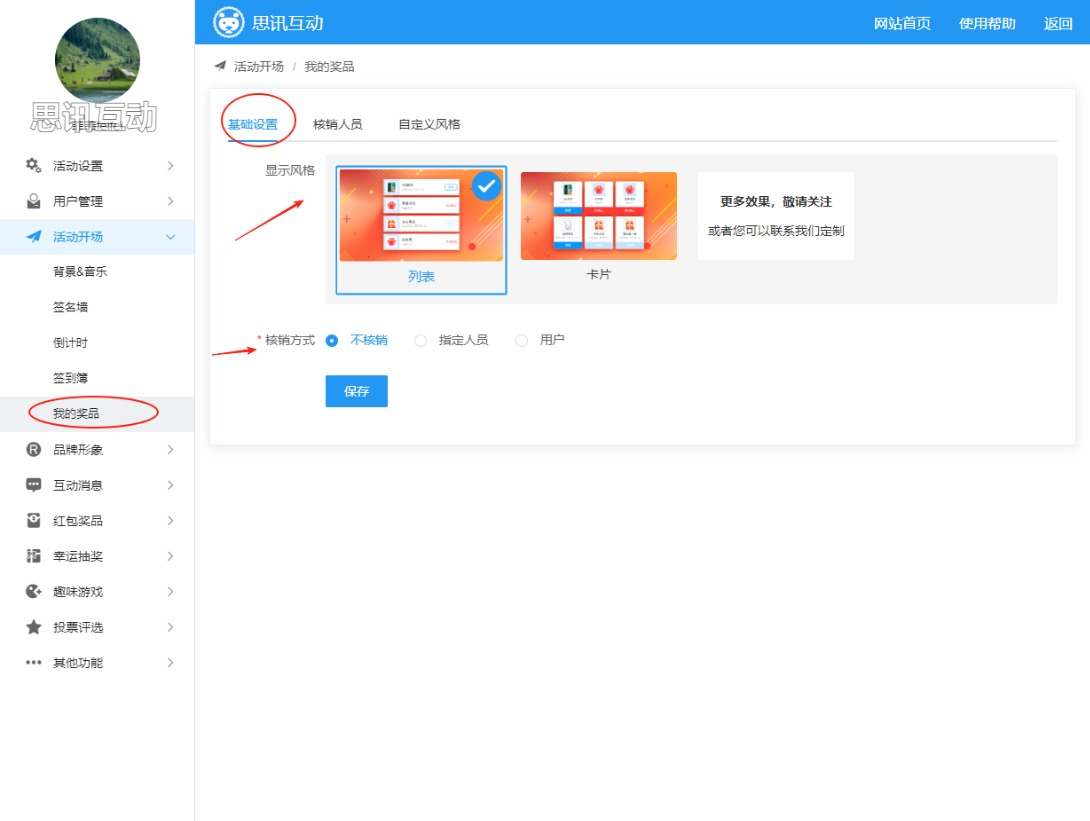Viewport: 1090px width, 821px height.
Task: Click the 核销方式 label
Action: tap(290, 340)
